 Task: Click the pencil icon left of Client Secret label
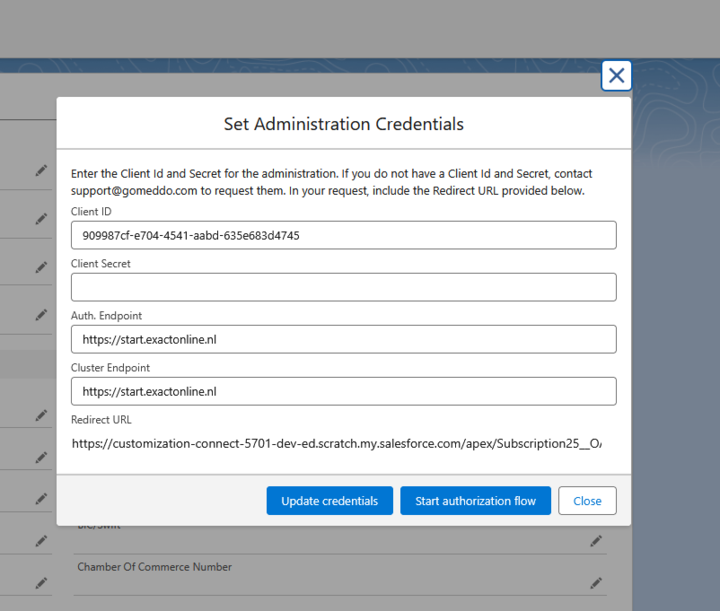point(41,267)
